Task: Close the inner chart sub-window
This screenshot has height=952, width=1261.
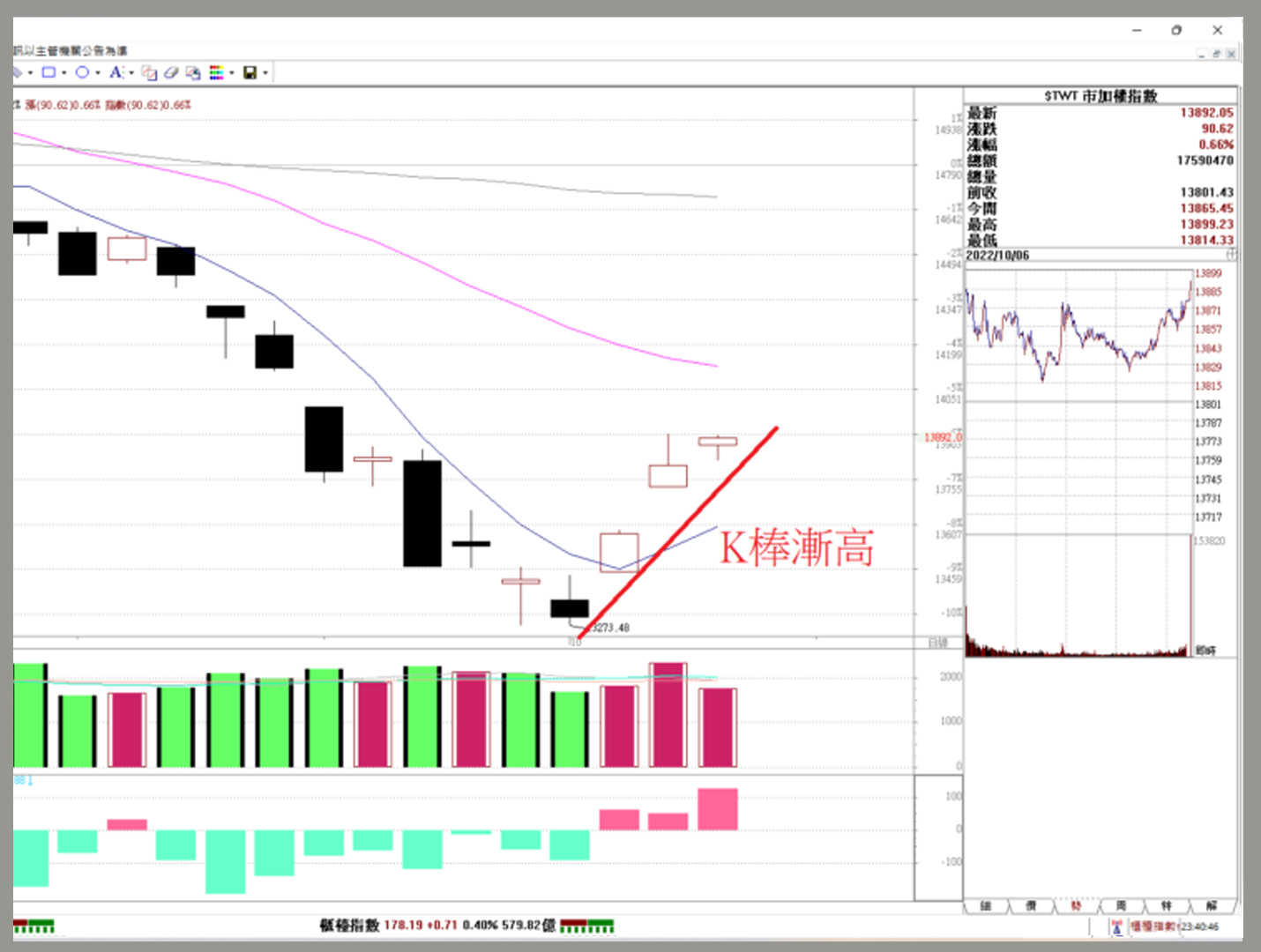Action: [1231, 54]
